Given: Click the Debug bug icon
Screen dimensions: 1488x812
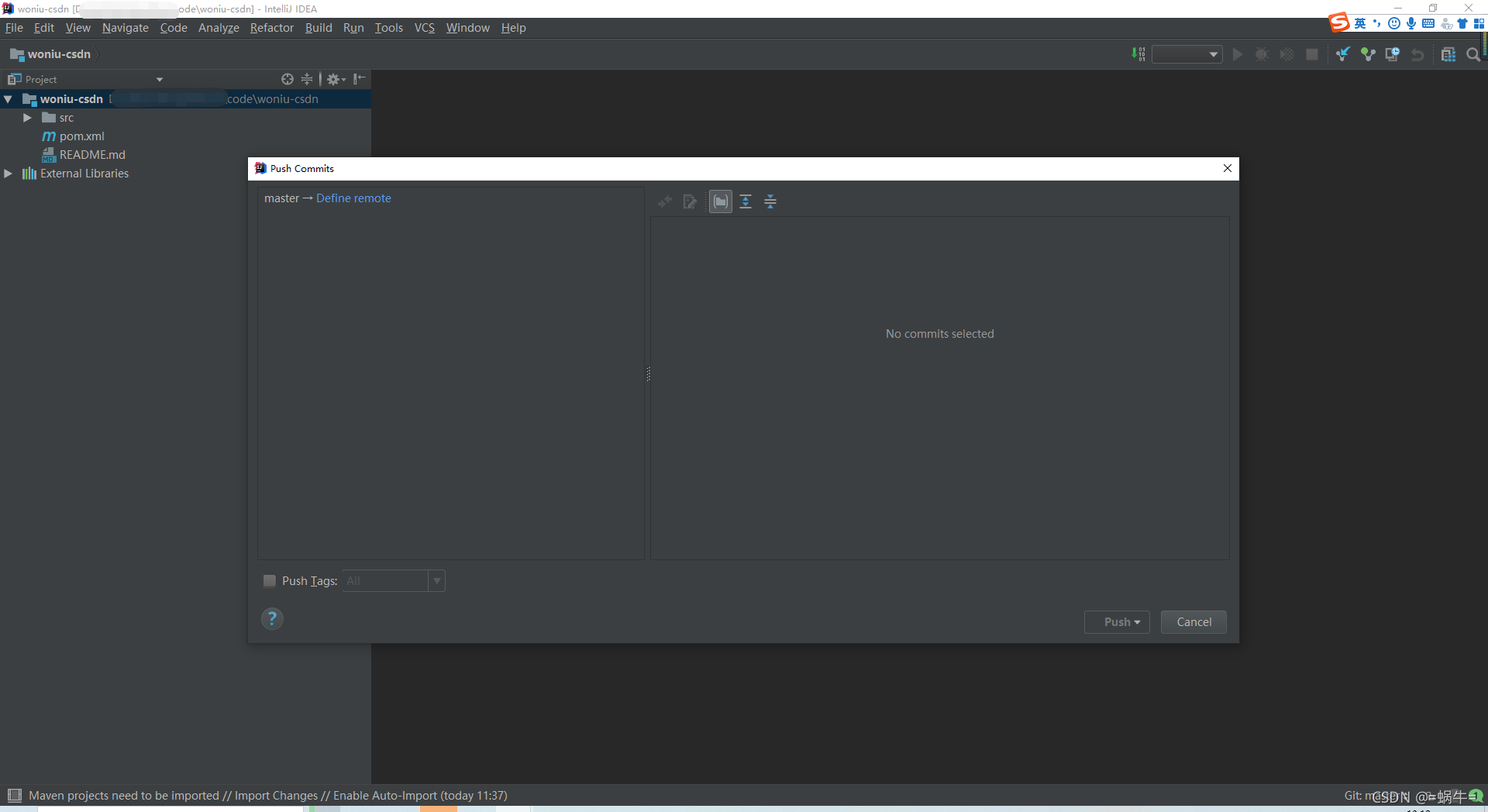Looking at the screenshot, I should 1262,54.
